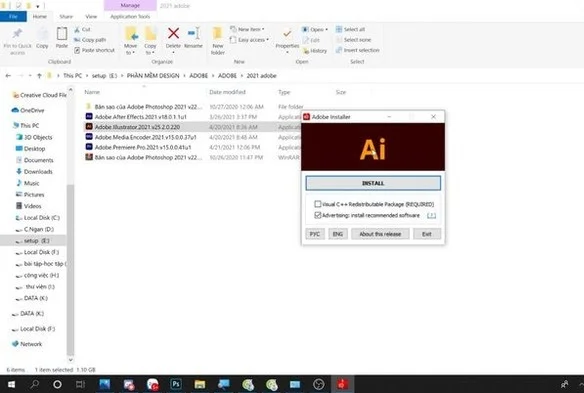Viewport: 584px width, 393px height.
Task: Check Visual C++ Redistributable Package checkbox
Action: [318, 204]
